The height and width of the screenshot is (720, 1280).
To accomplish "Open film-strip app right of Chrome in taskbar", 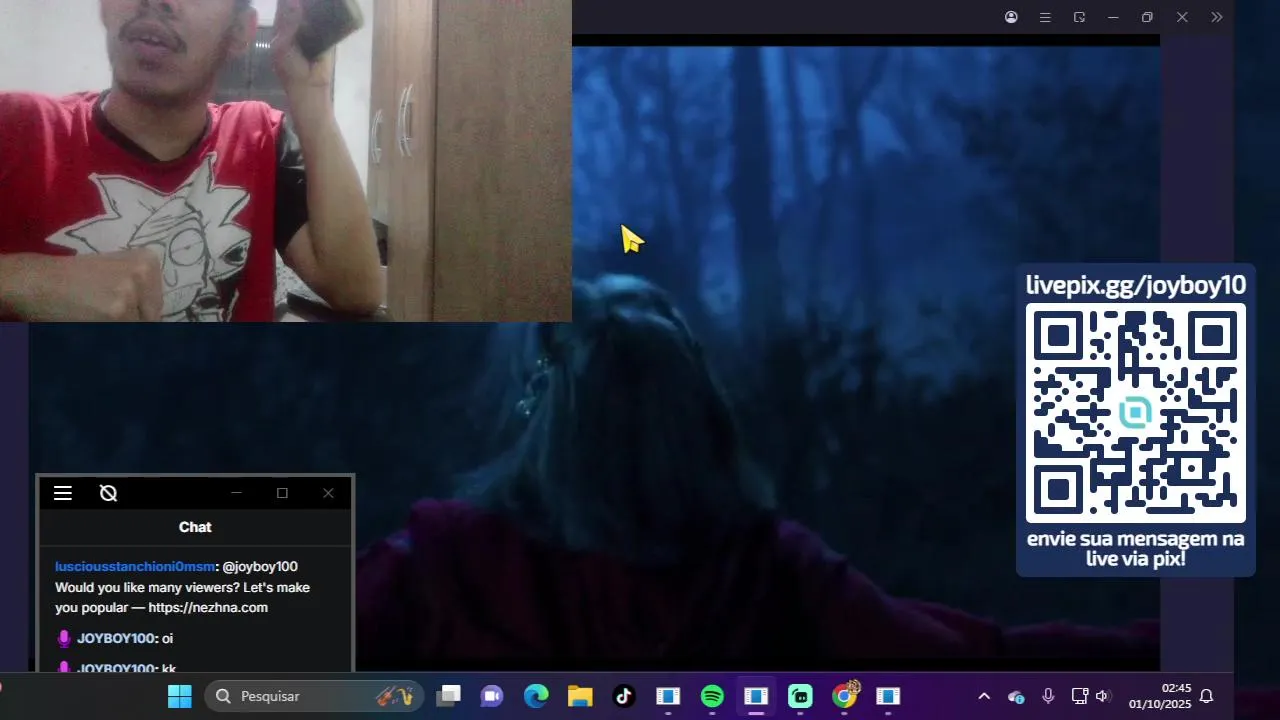I will (x=888, y=696).
